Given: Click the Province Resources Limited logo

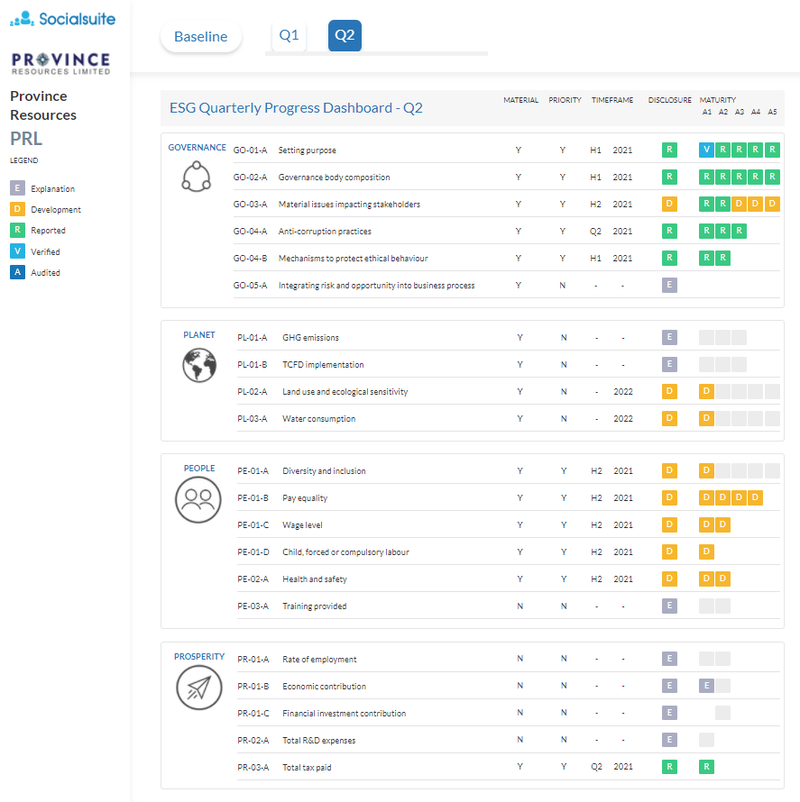Looking at the screenshot, I should coord(61,63).
